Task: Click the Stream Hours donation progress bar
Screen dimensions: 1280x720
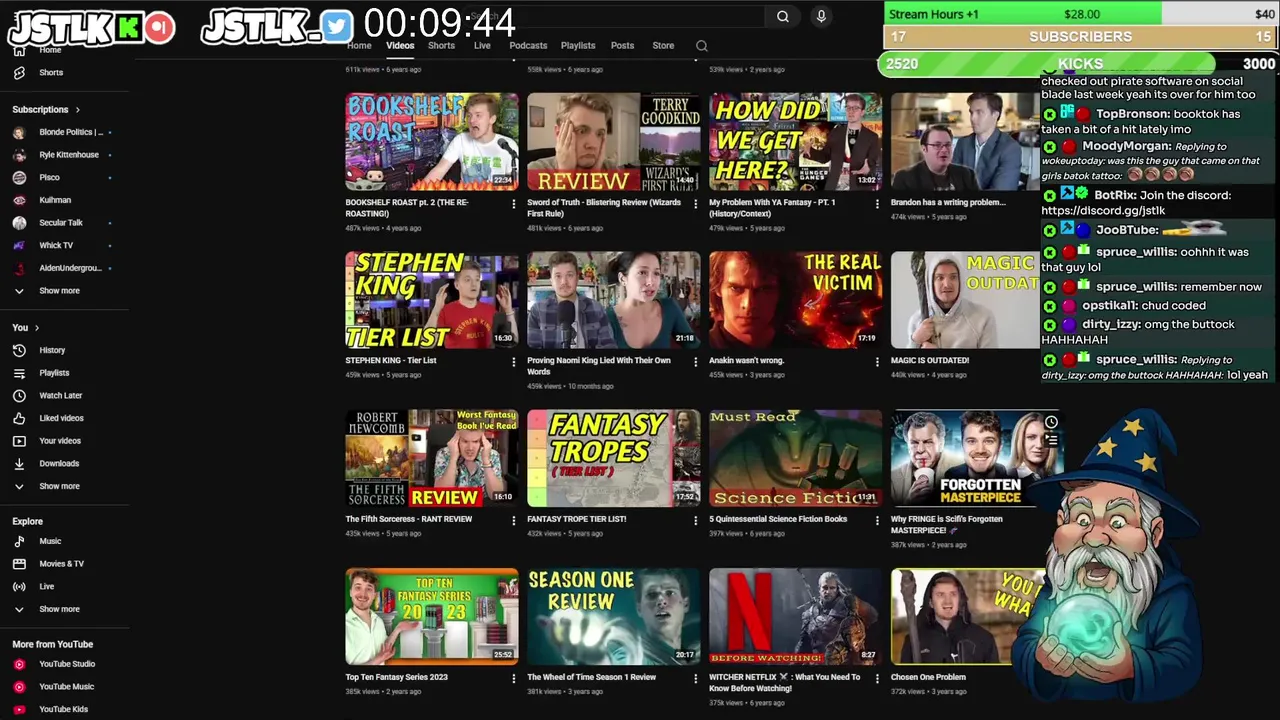Action: (x=1080, y=14)
